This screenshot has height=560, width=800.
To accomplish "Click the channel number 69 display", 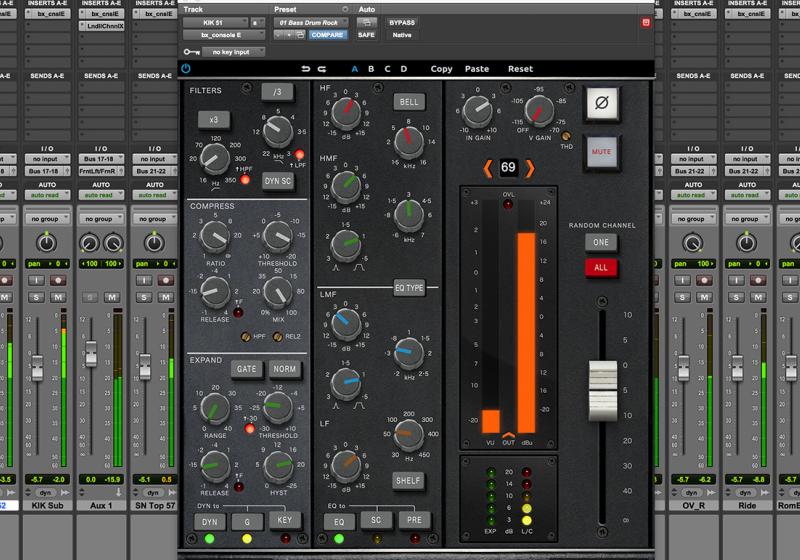I will tap(508, 168).
